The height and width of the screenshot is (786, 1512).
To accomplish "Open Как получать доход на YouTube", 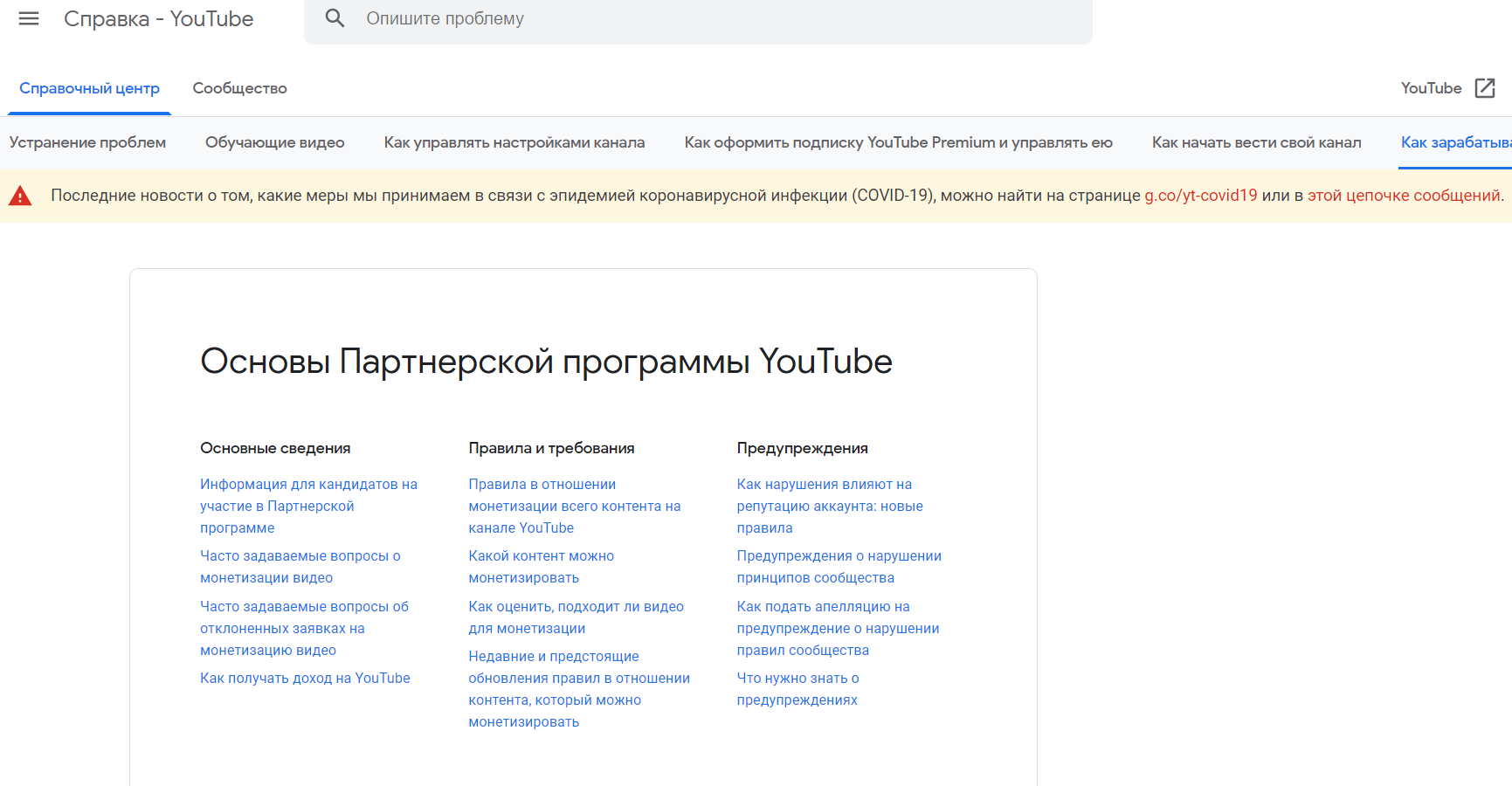I will coord(305,679).
